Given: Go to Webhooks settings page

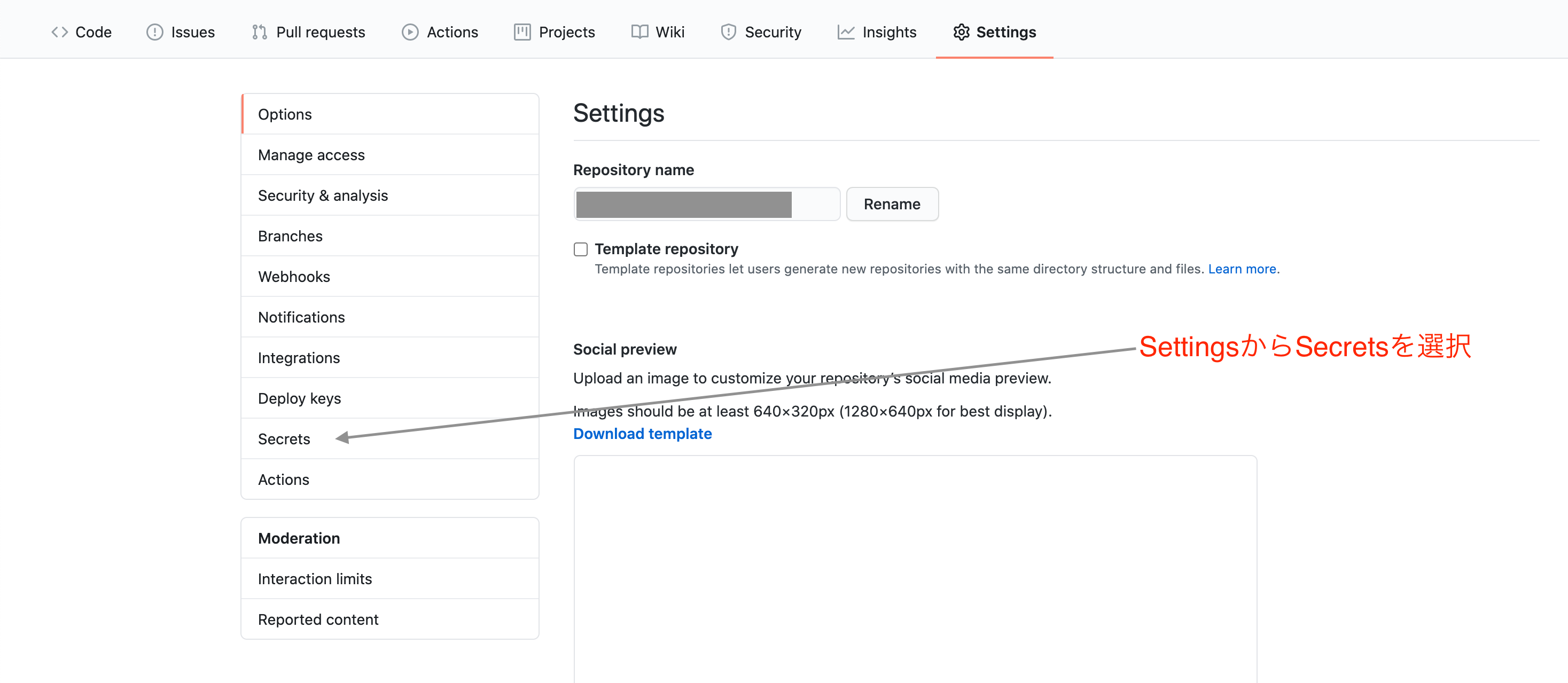Looking at the screenshot, I should pyautogui.click(x=293, y=277).
